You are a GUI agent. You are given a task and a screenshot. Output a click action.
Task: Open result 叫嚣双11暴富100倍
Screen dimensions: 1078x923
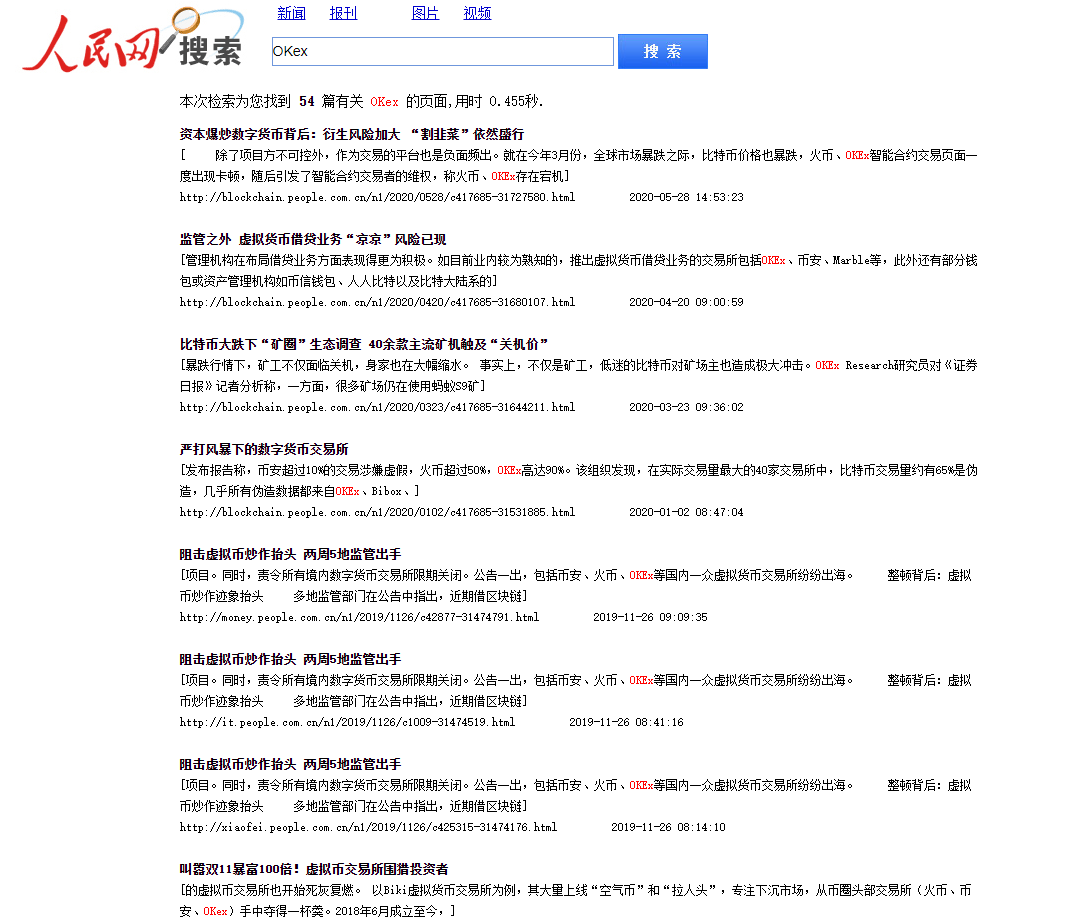tap(314, 869)
